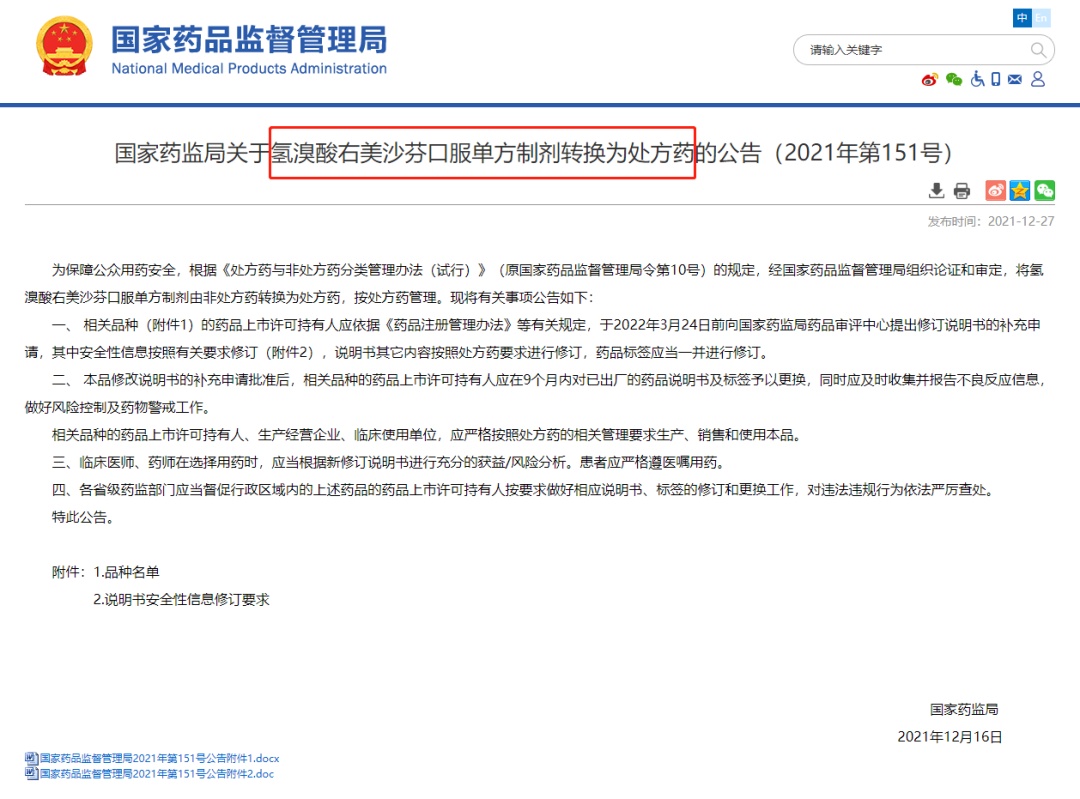1080x799 pixels.
Task: Share the announcement to QZone
Action: [x=1019, y=190]
